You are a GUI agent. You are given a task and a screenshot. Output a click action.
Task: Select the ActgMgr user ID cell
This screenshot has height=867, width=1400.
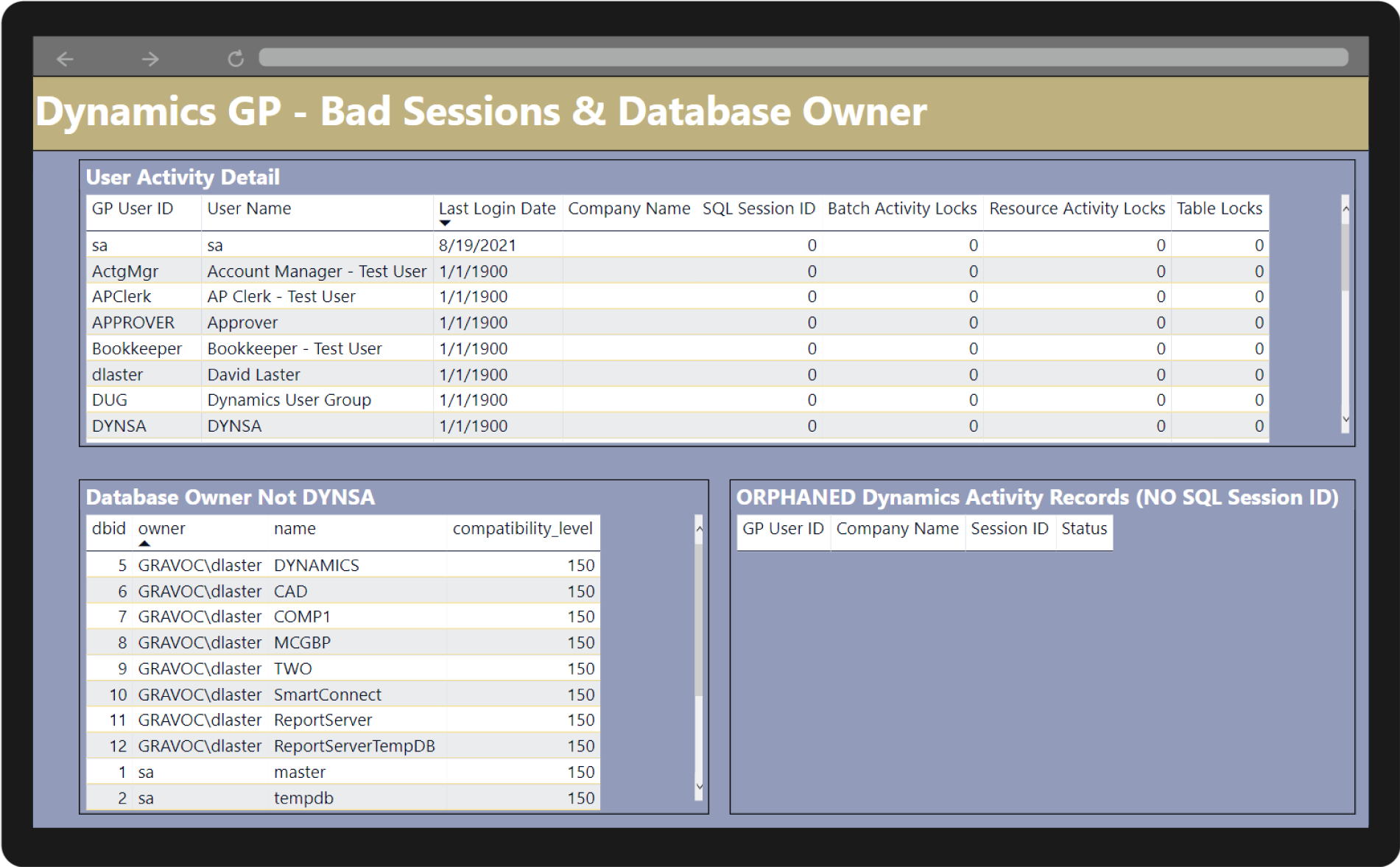coord(125,271)
